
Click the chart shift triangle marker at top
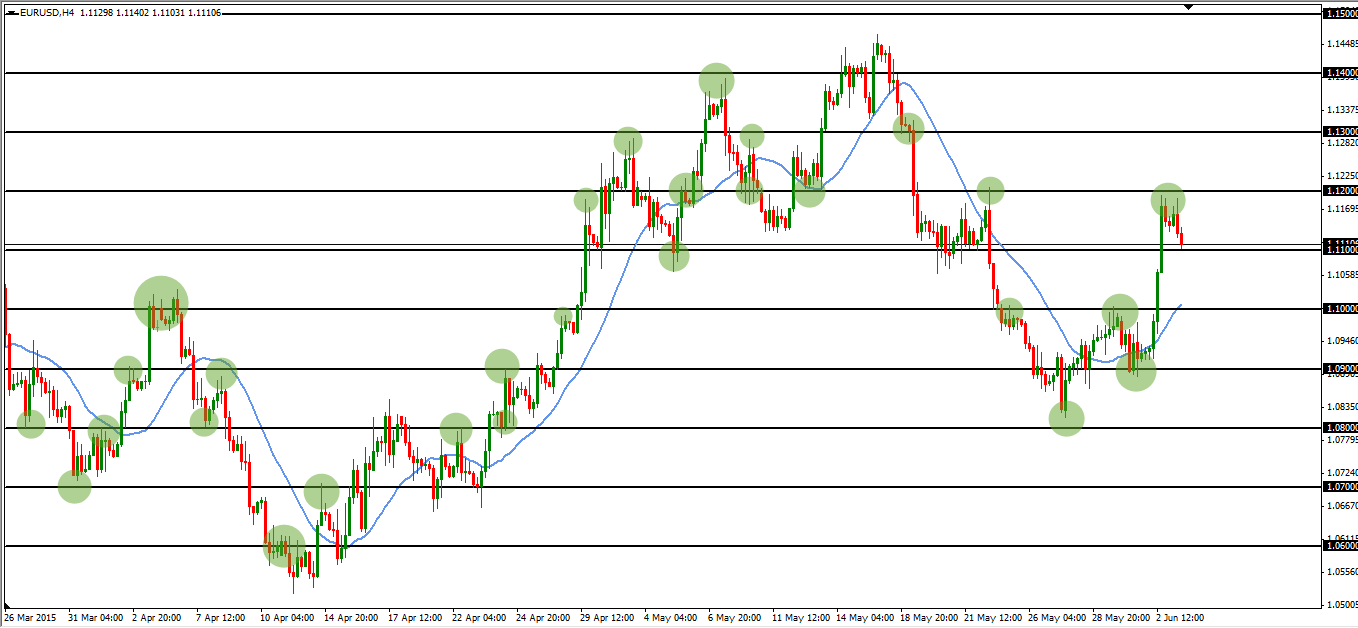1188,7
